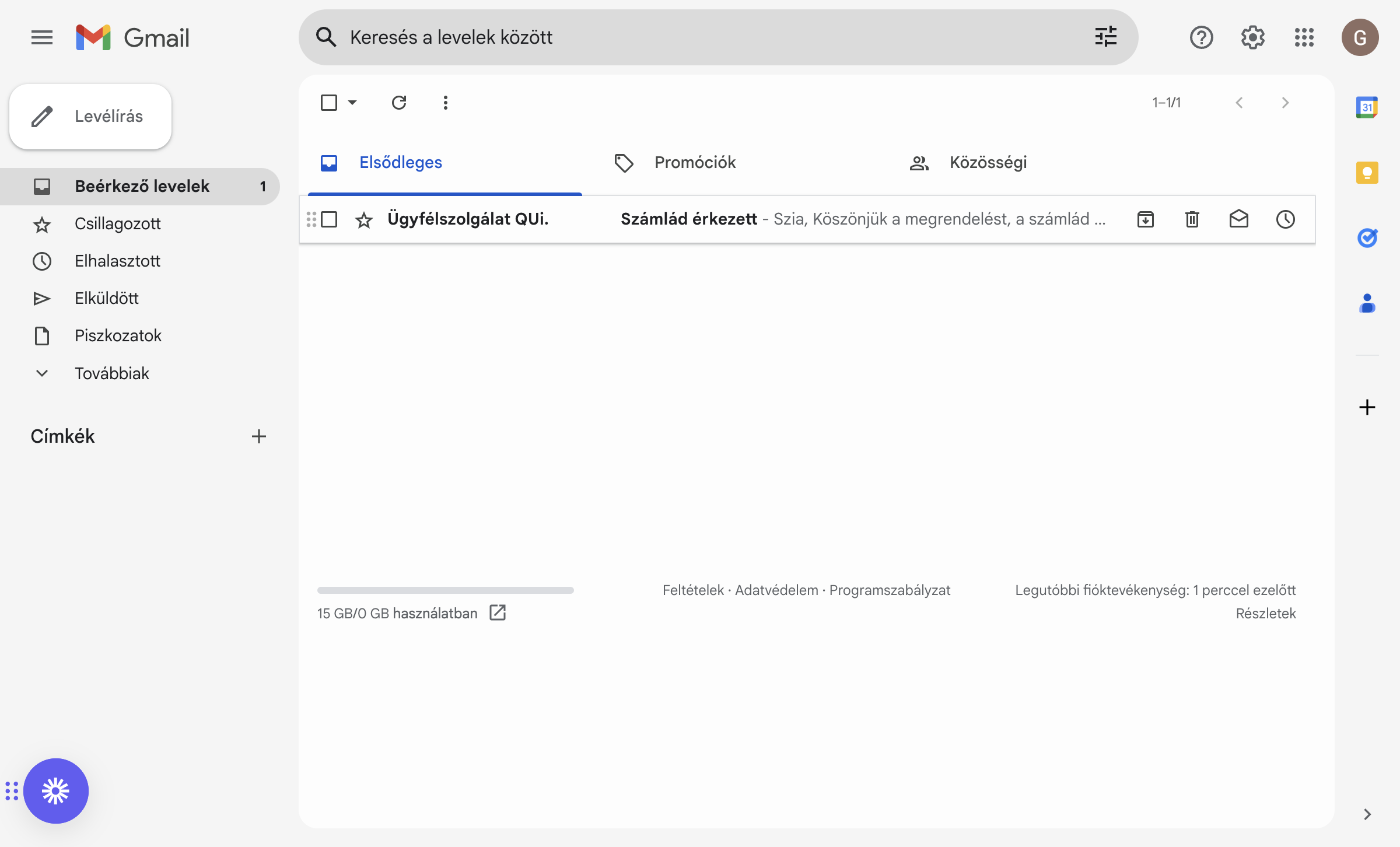Open Google Keep in side panel
This screenshot has height=847, width=1400.
(x=1367, y=173)
